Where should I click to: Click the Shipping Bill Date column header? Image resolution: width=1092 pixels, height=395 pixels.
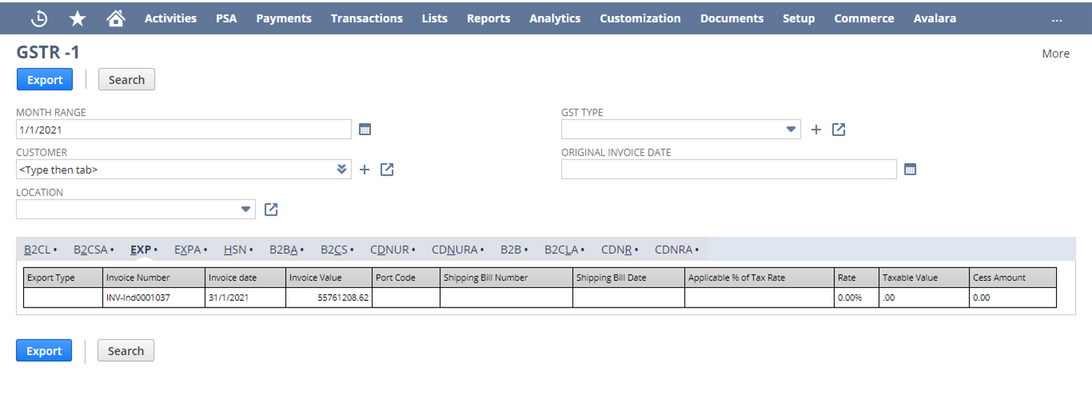[629, 277]
